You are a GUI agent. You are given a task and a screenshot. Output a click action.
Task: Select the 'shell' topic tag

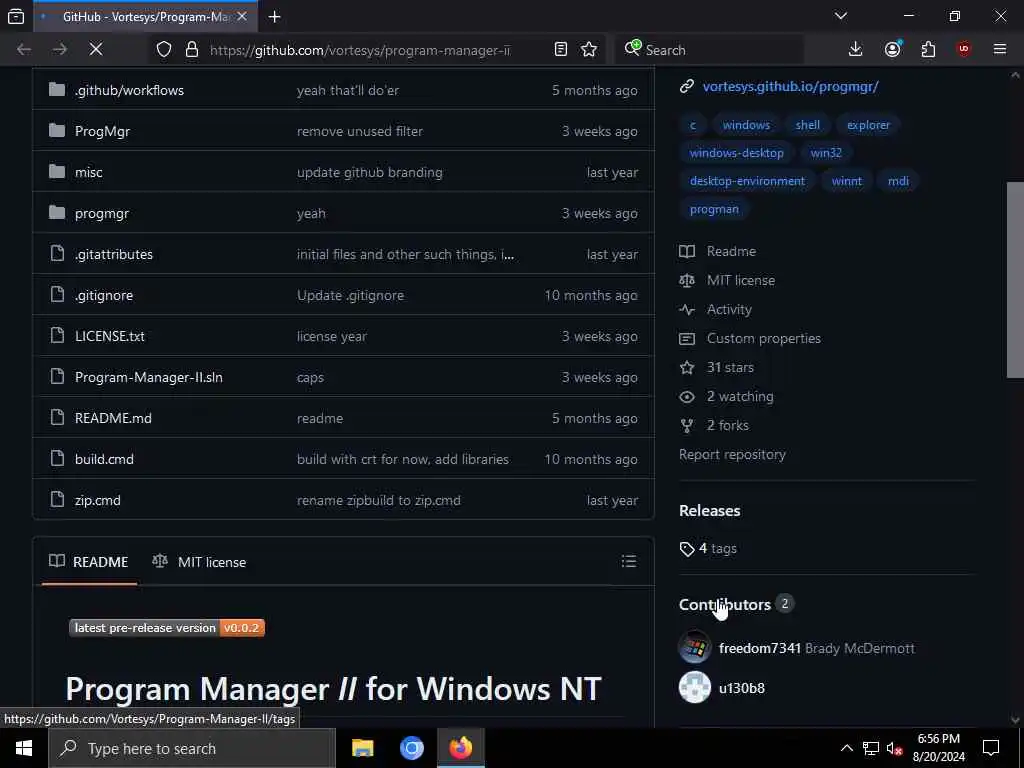[x=808, y=125]
